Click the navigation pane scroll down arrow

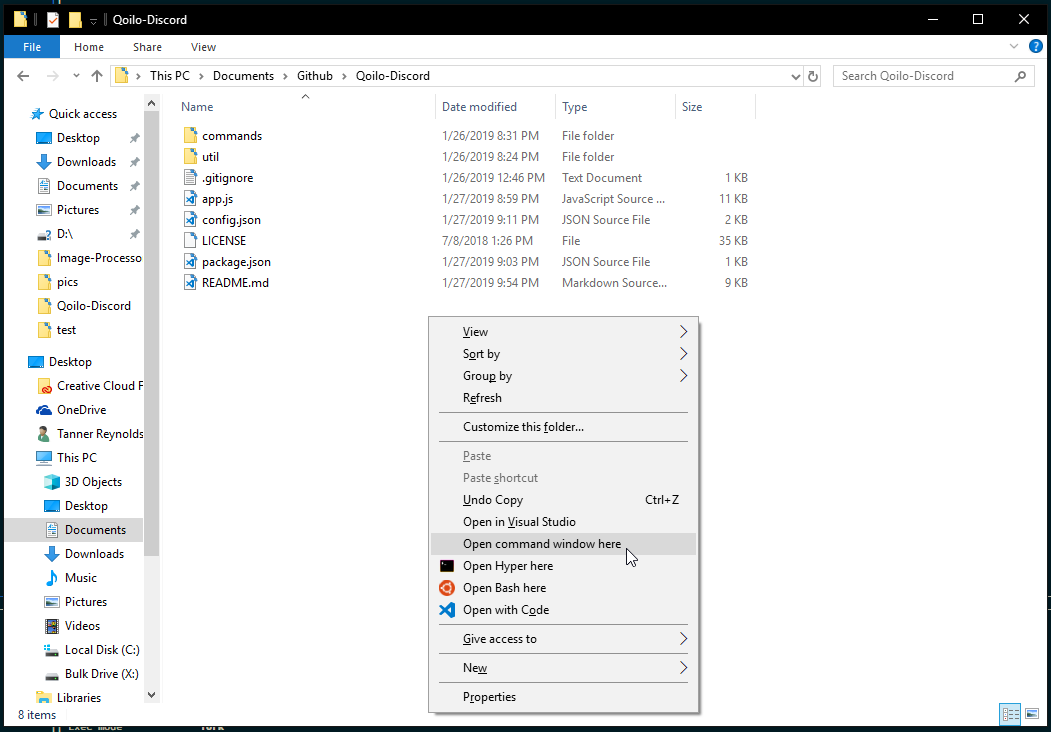[151, 695]
